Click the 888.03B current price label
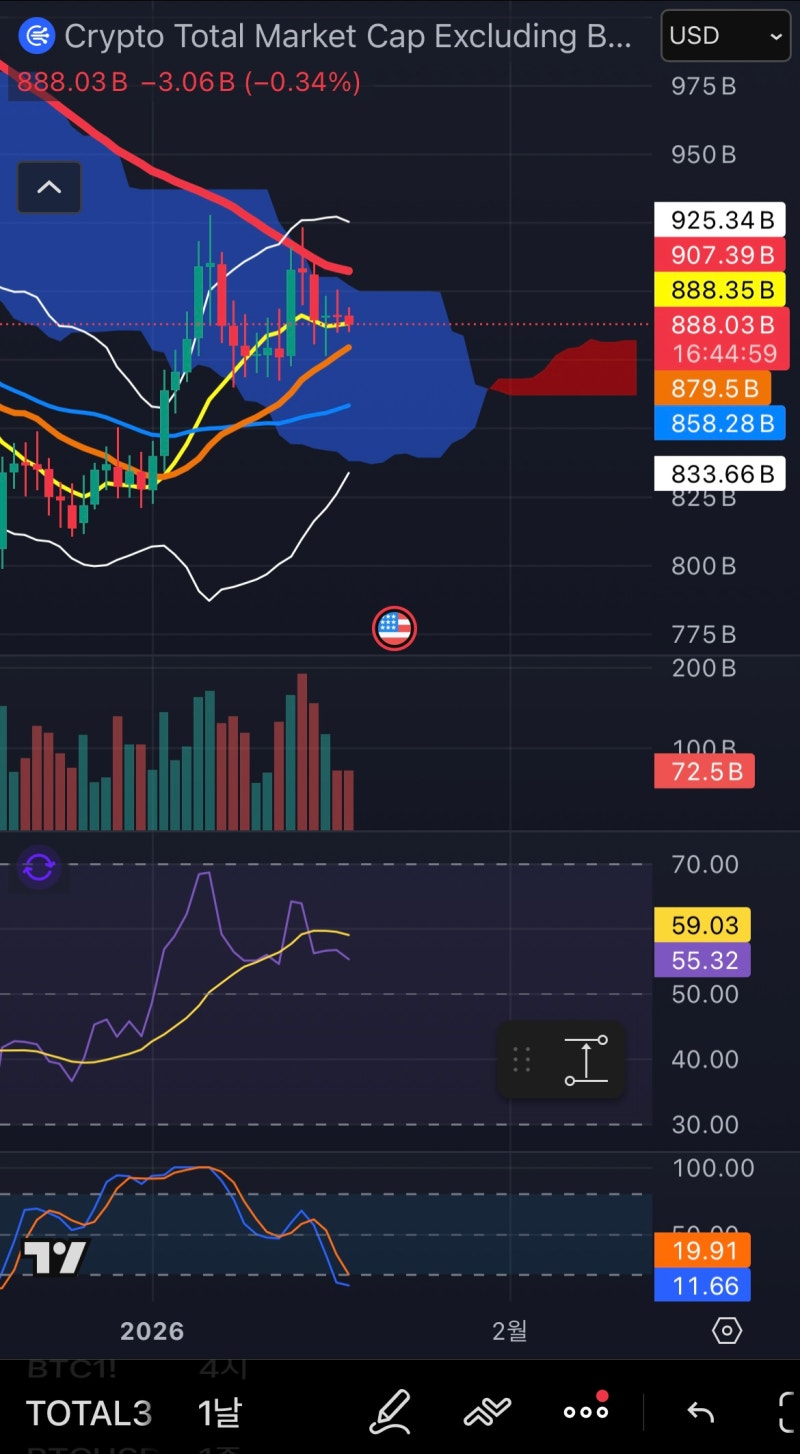 pos(720,325)
